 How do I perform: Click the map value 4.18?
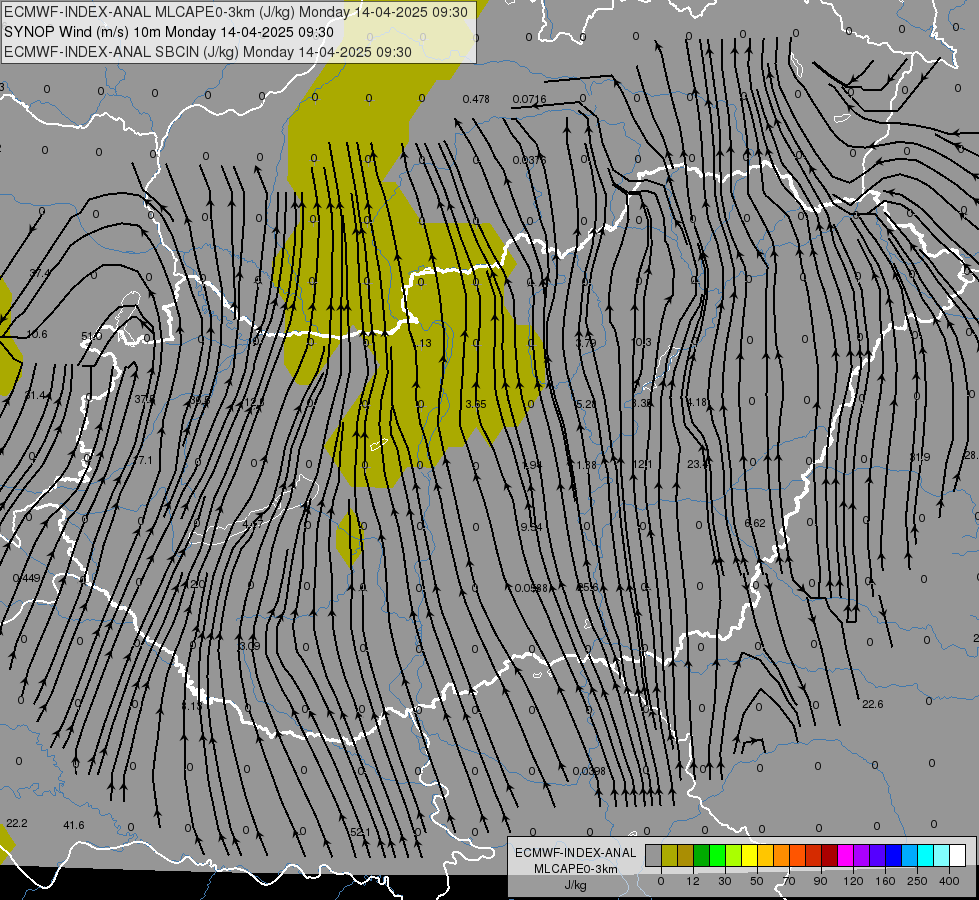696,402
